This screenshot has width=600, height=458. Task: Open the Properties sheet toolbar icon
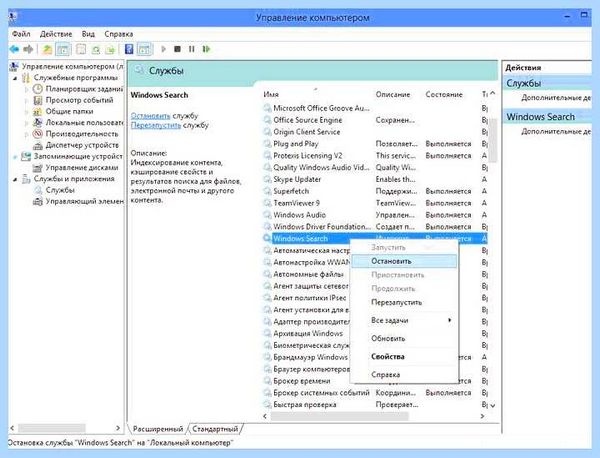tap(80, 49)
